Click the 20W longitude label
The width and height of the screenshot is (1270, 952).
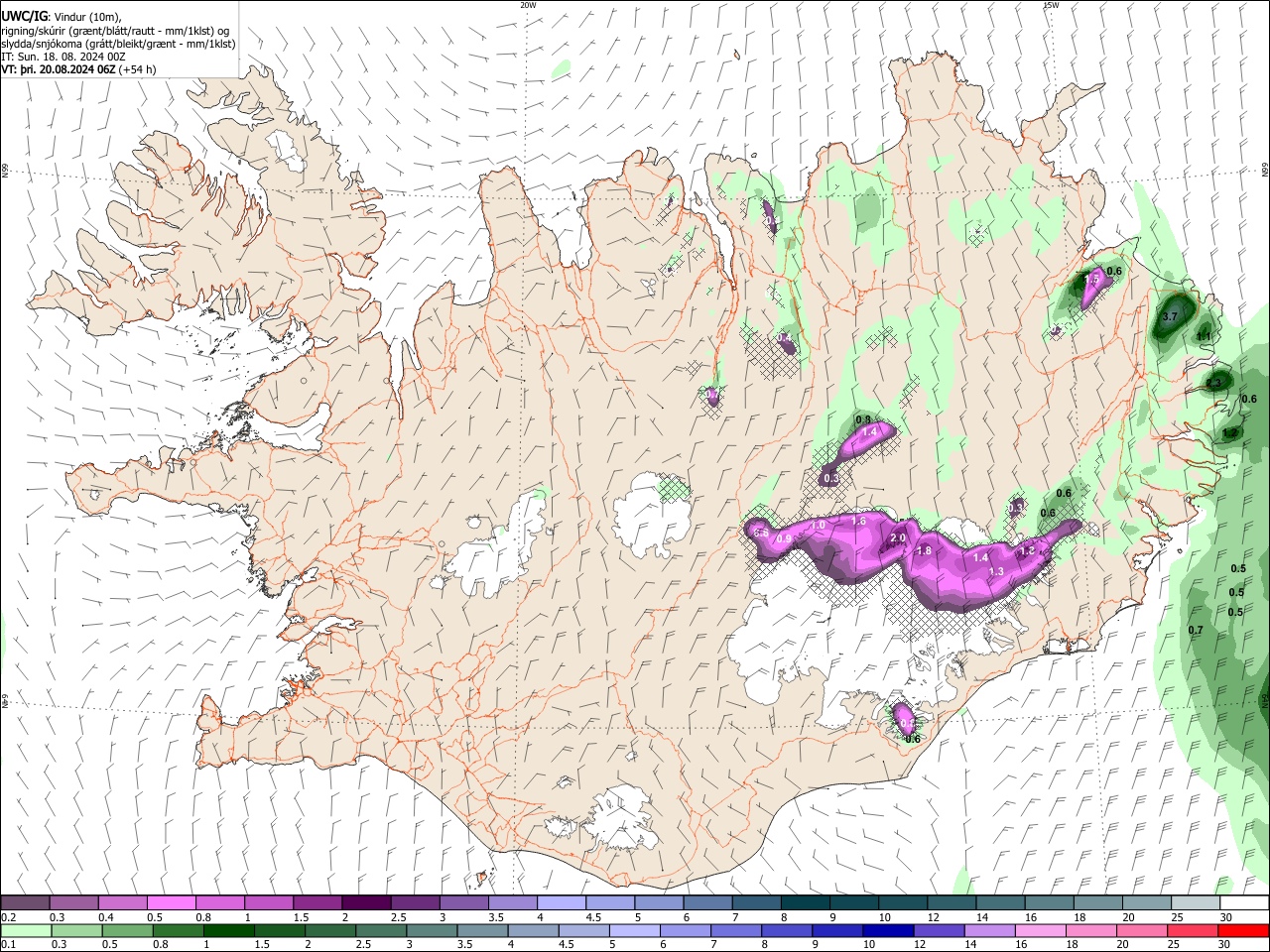528,5
